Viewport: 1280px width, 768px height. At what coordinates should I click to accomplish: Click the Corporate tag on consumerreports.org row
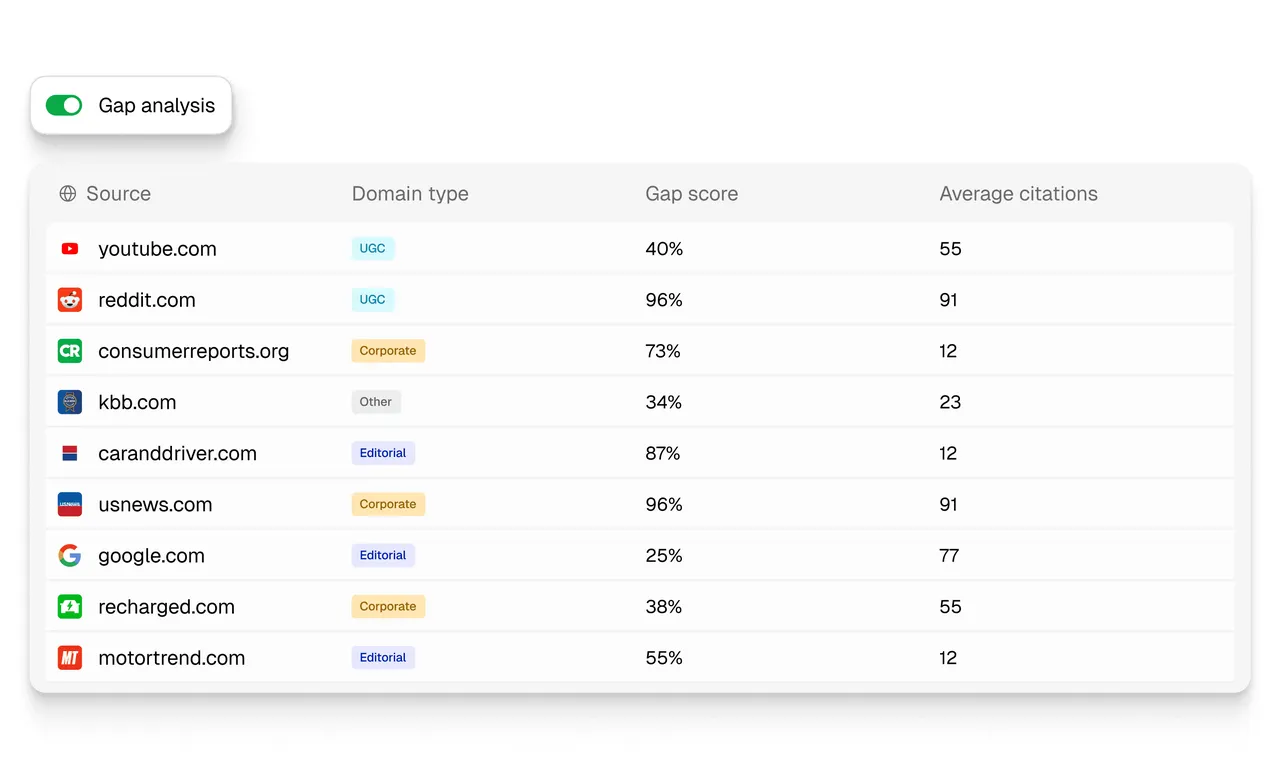(x=388, y=351)
